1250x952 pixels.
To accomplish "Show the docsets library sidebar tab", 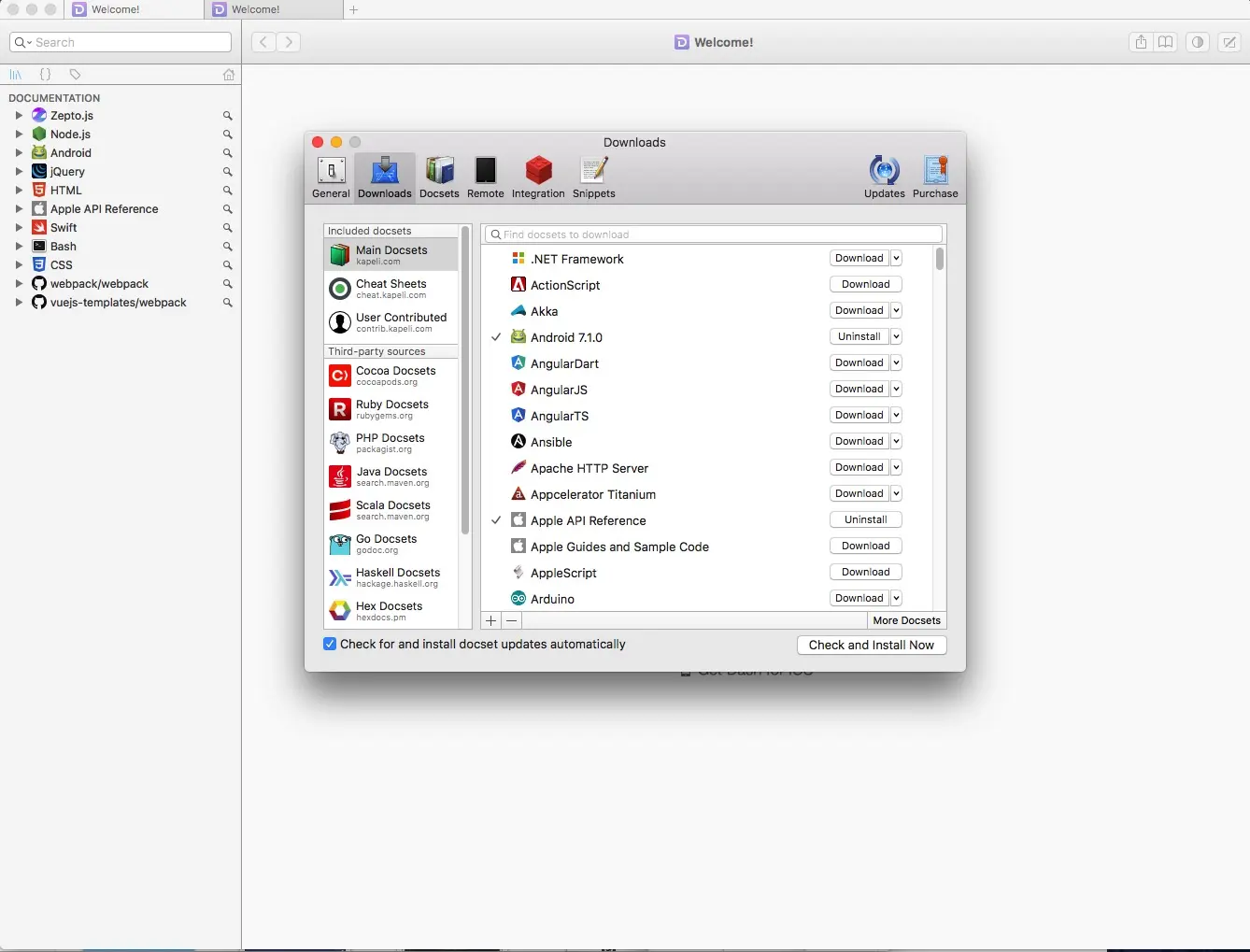I will click(16, 75).
